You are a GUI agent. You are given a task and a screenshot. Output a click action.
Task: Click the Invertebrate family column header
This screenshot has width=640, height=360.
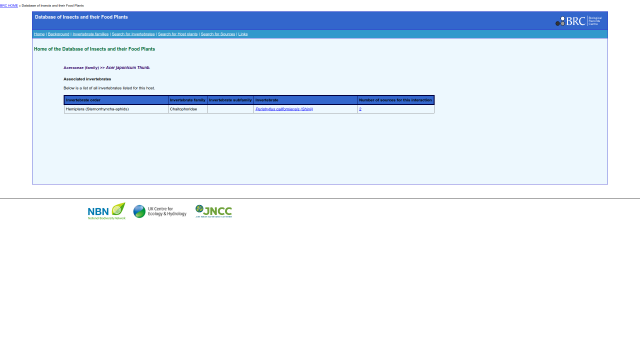pyautogui.click(x=188, y=100)
